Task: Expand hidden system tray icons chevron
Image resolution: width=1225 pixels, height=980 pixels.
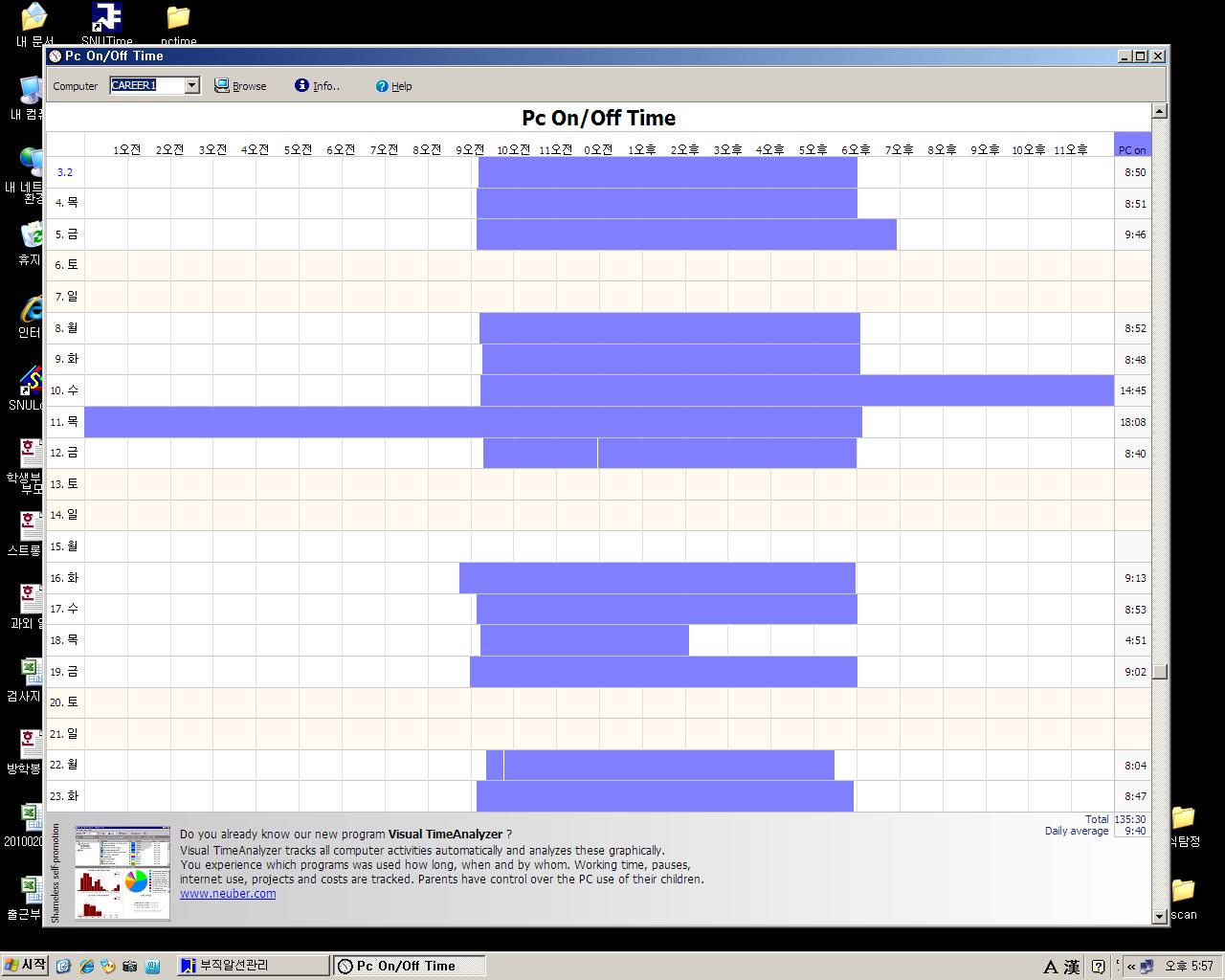Action: coord(1130,967)
